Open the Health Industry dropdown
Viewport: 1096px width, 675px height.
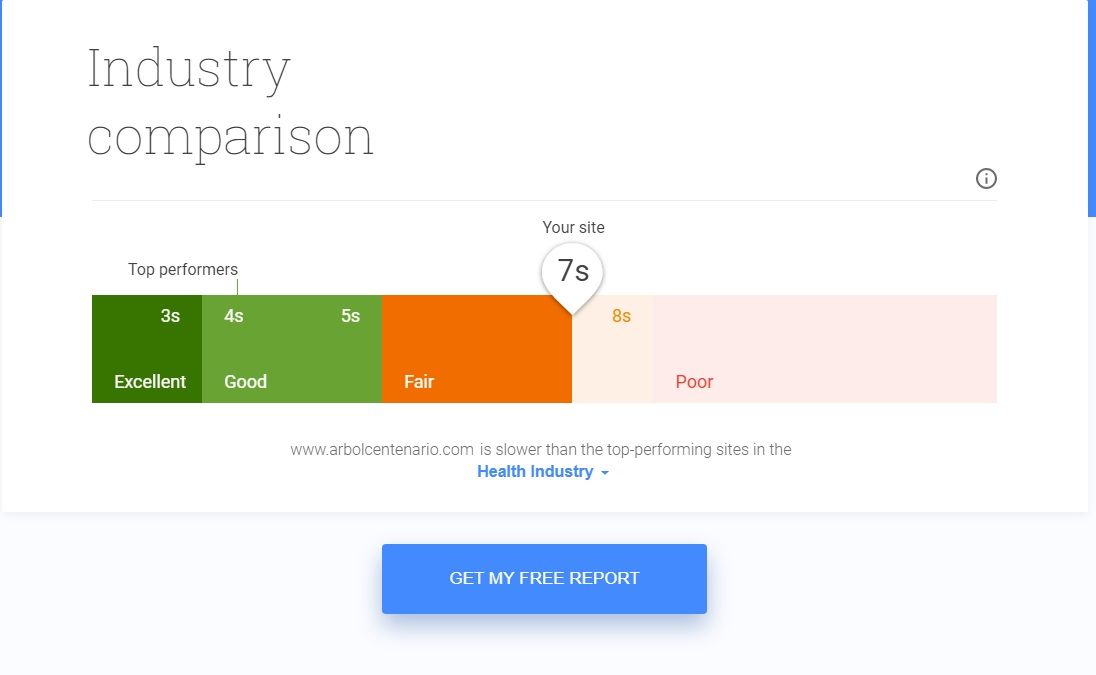(x=543, y=472)
